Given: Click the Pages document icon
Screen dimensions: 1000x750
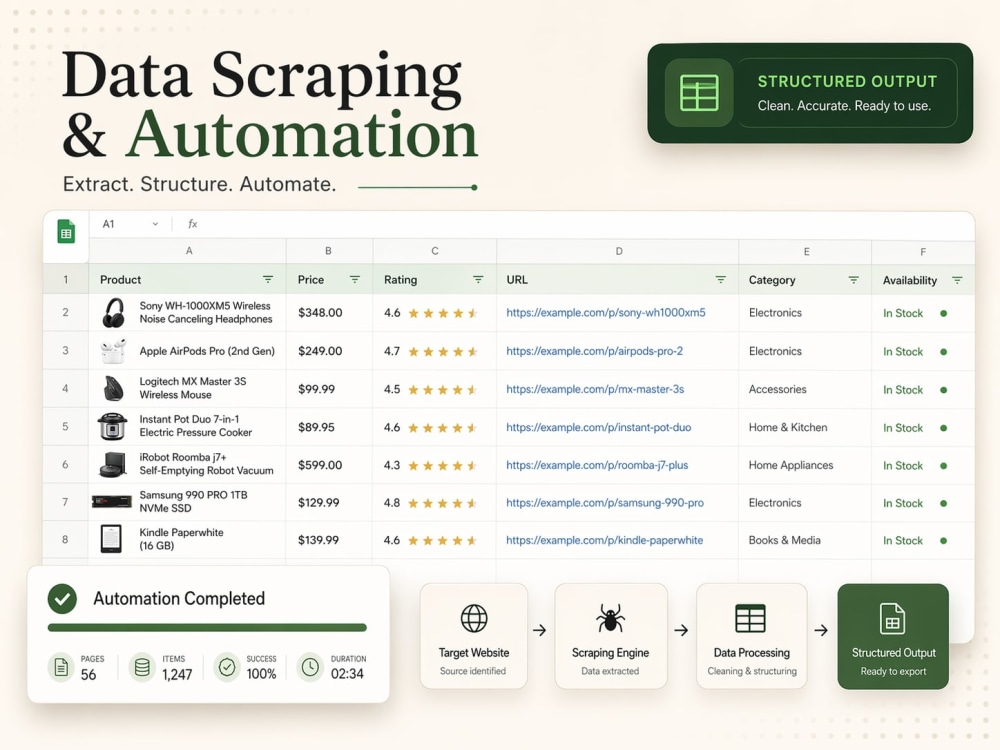Looking at the screenshot, I should click(61, 667).
